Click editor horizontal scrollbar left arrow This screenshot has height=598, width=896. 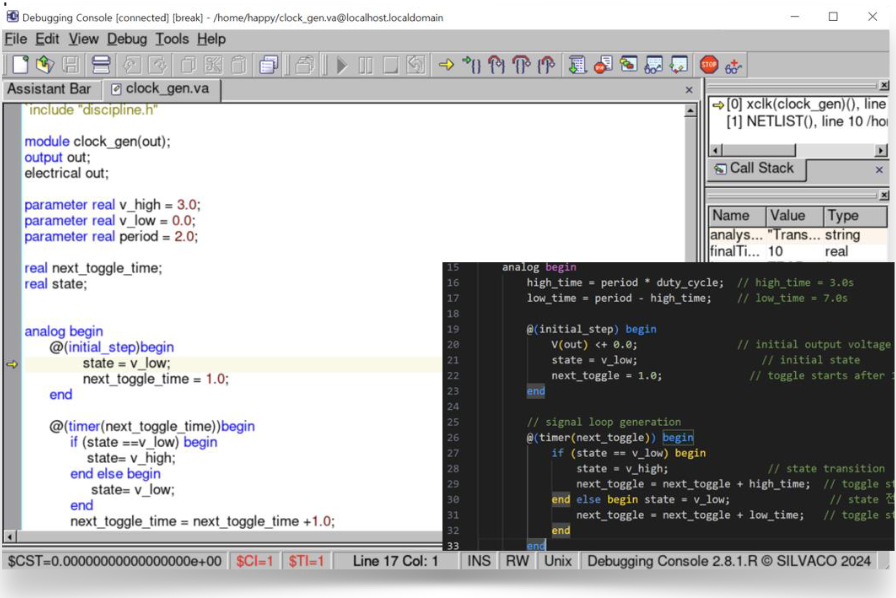[10, 537]
